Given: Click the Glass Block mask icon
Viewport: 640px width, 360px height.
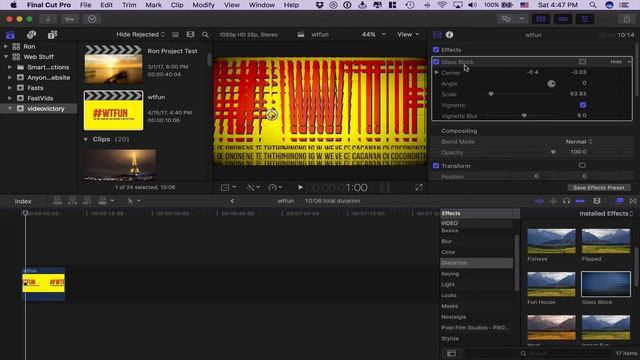Looking at the screenshot, I should [x=582, y=62].
